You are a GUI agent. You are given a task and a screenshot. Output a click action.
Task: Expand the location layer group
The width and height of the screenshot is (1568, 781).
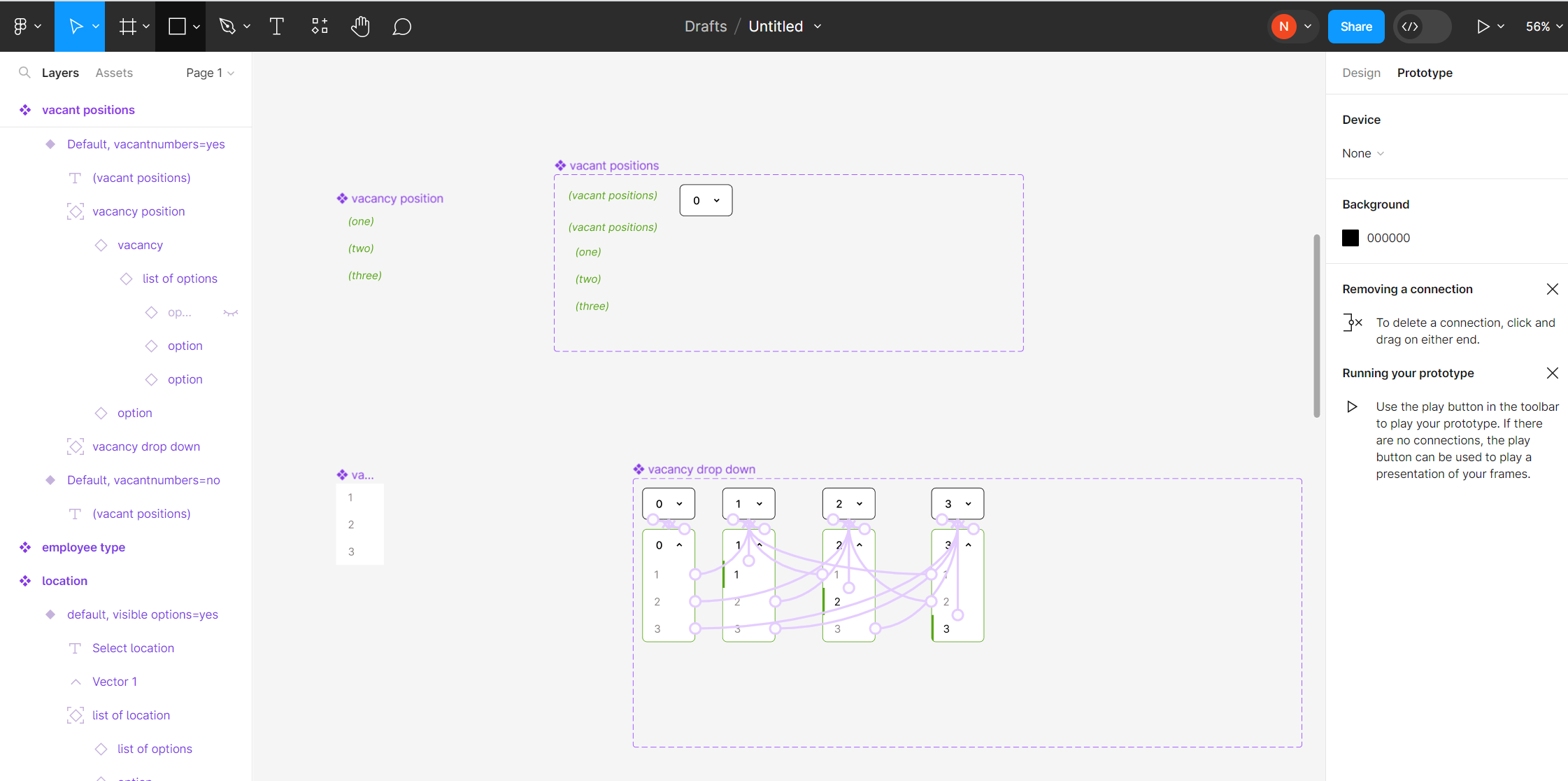pos(10,580)
